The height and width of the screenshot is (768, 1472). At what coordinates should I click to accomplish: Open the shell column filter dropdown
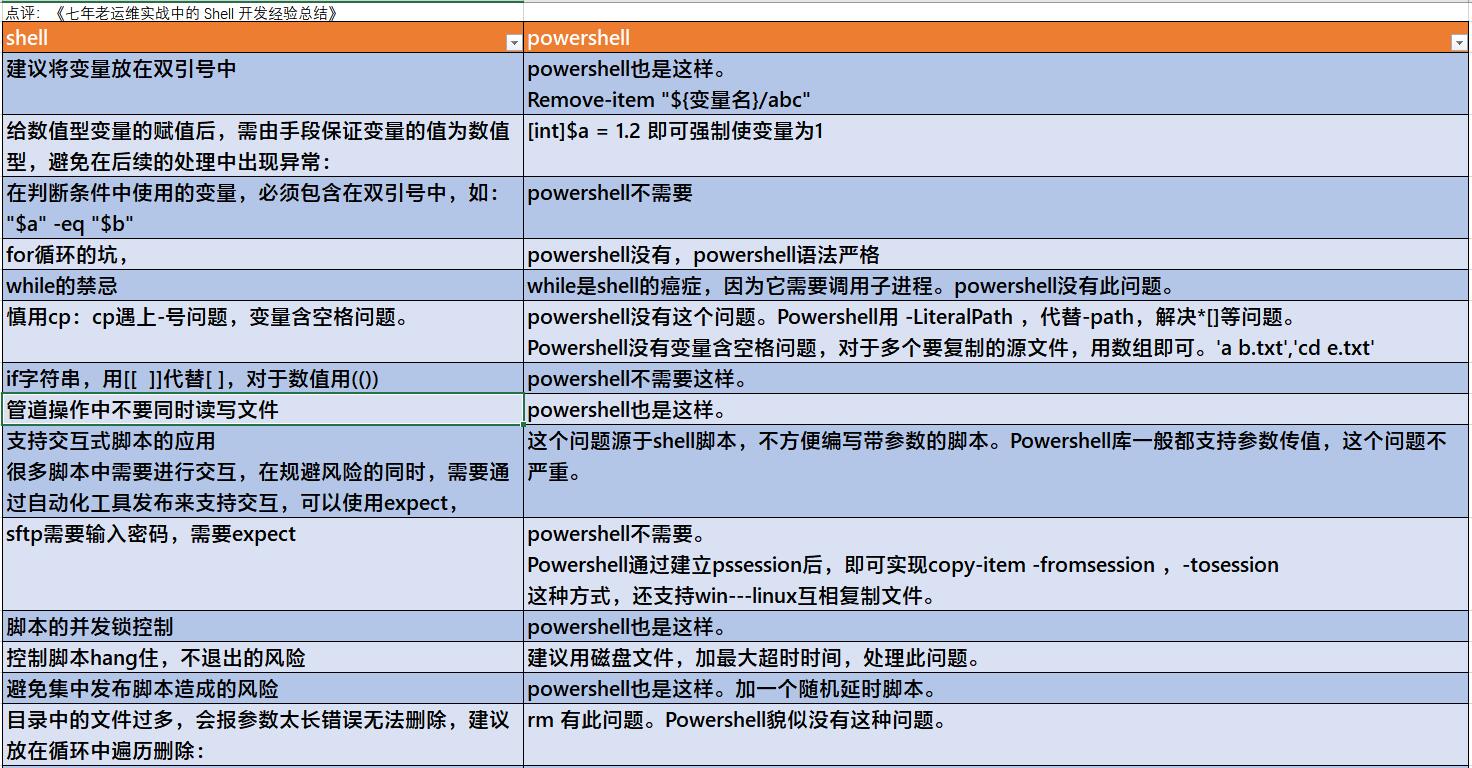[514, 42]
